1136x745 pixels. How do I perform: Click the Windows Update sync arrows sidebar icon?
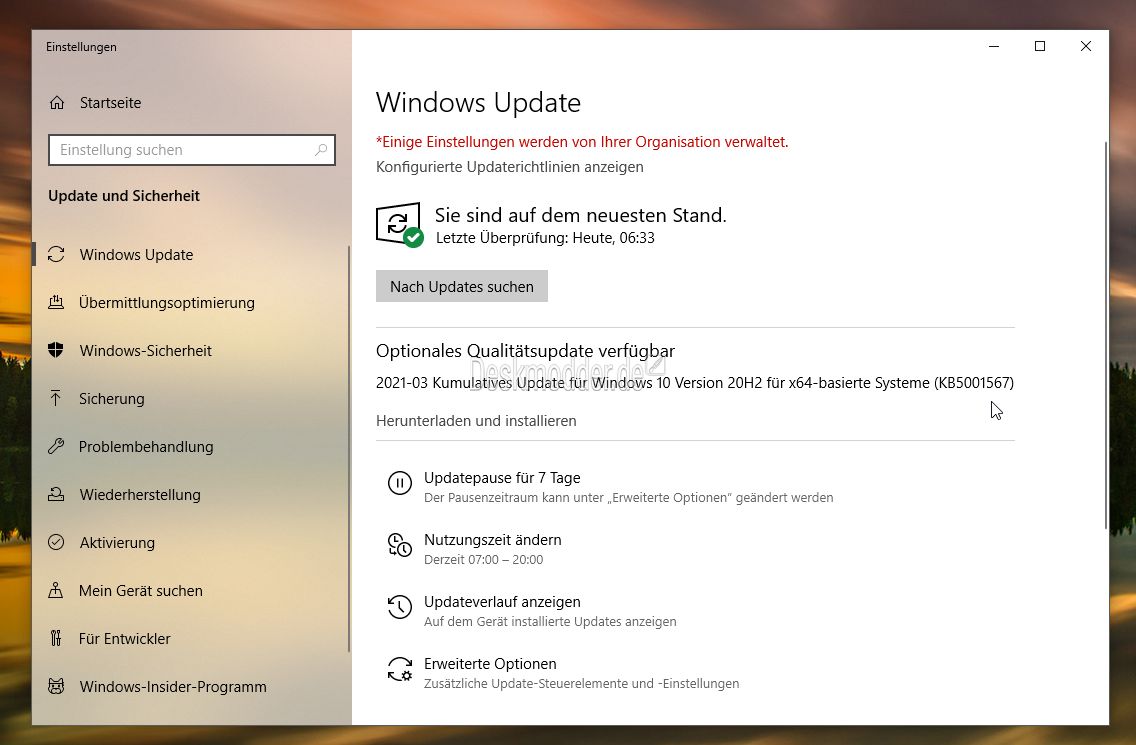[x=56, y=254]
